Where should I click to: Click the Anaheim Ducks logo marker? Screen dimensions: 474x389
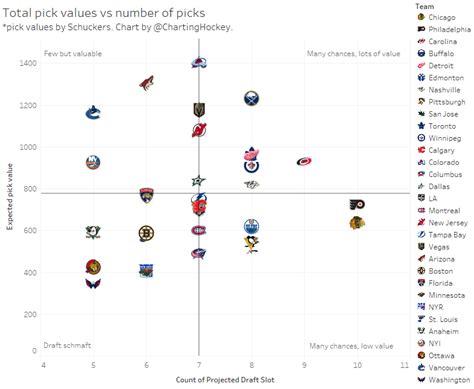[93, 232]
